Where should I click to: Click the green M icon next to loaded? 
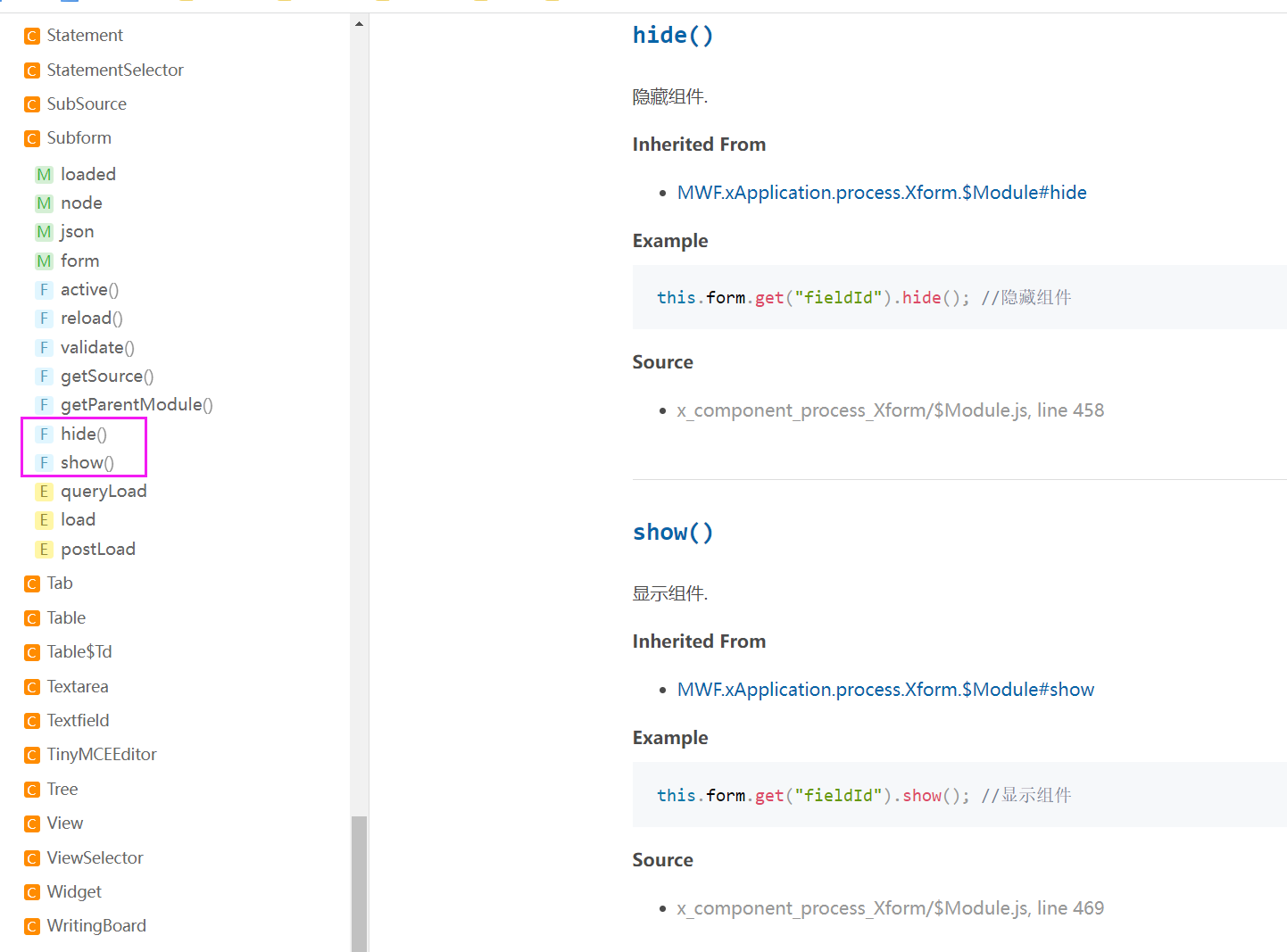point(44,175)
